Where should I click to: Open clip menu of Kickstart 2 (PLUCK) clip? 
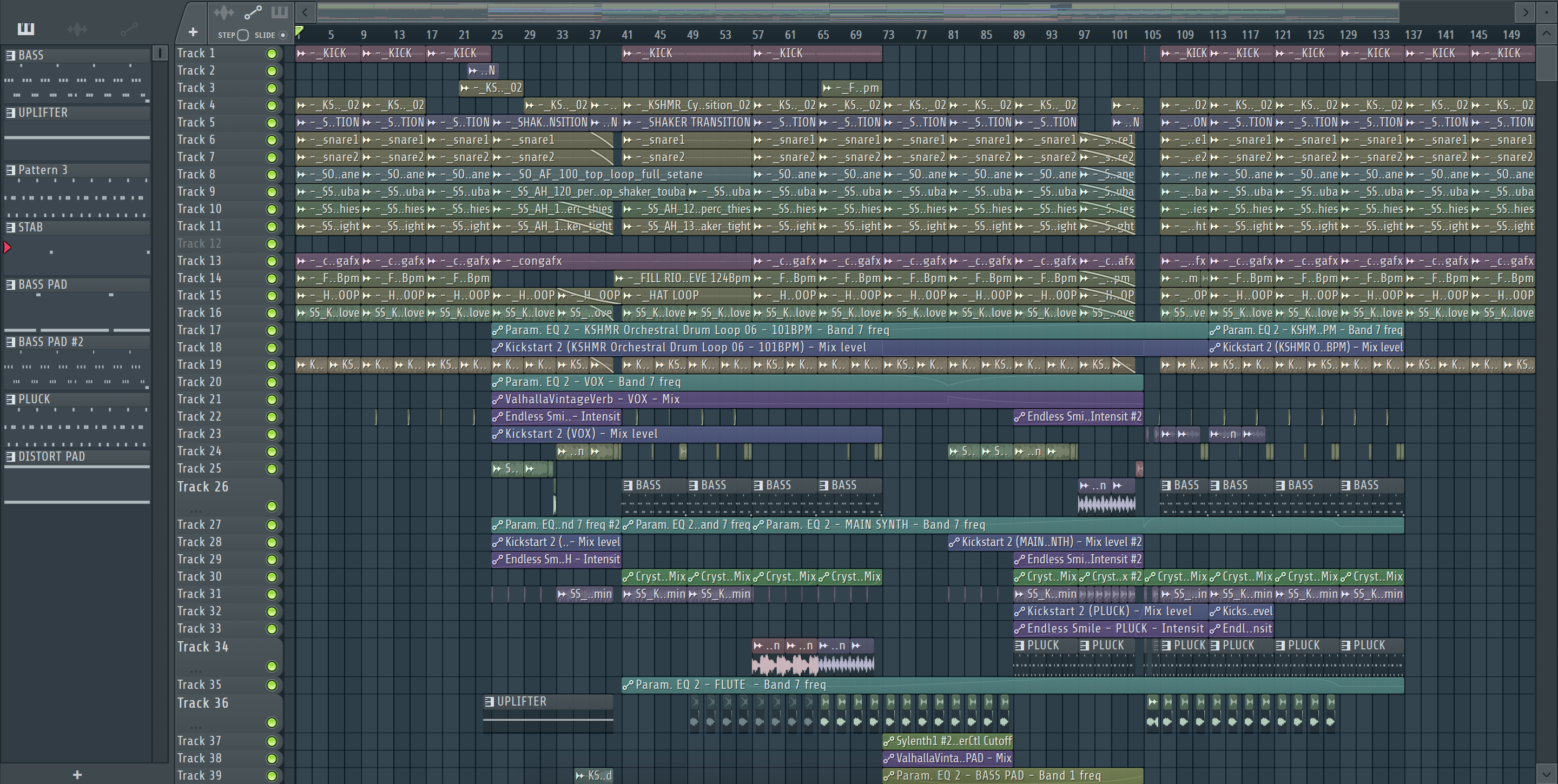pyautogui.click(x=1020, y=612)
